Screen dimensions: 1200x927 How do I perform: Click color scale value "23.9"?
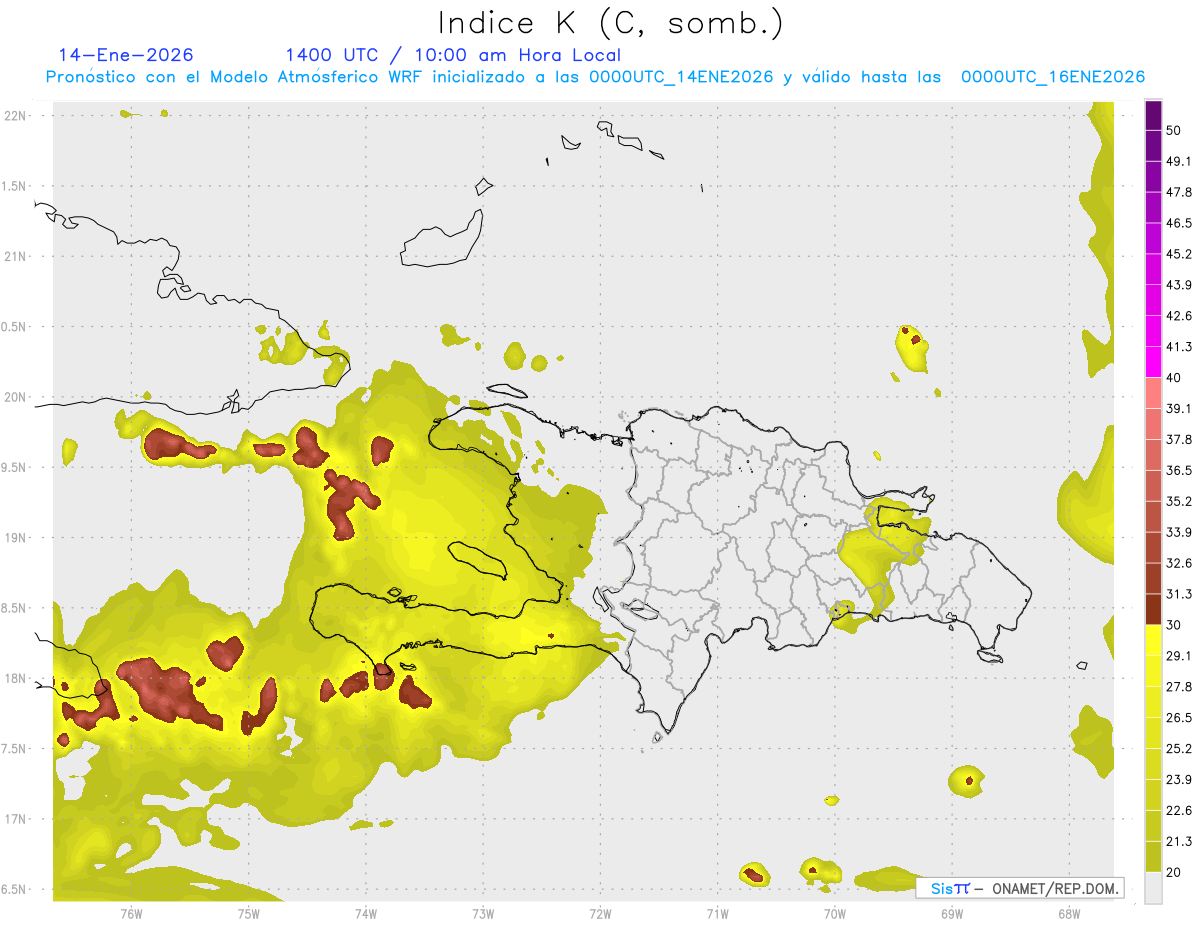point(1179,780)
